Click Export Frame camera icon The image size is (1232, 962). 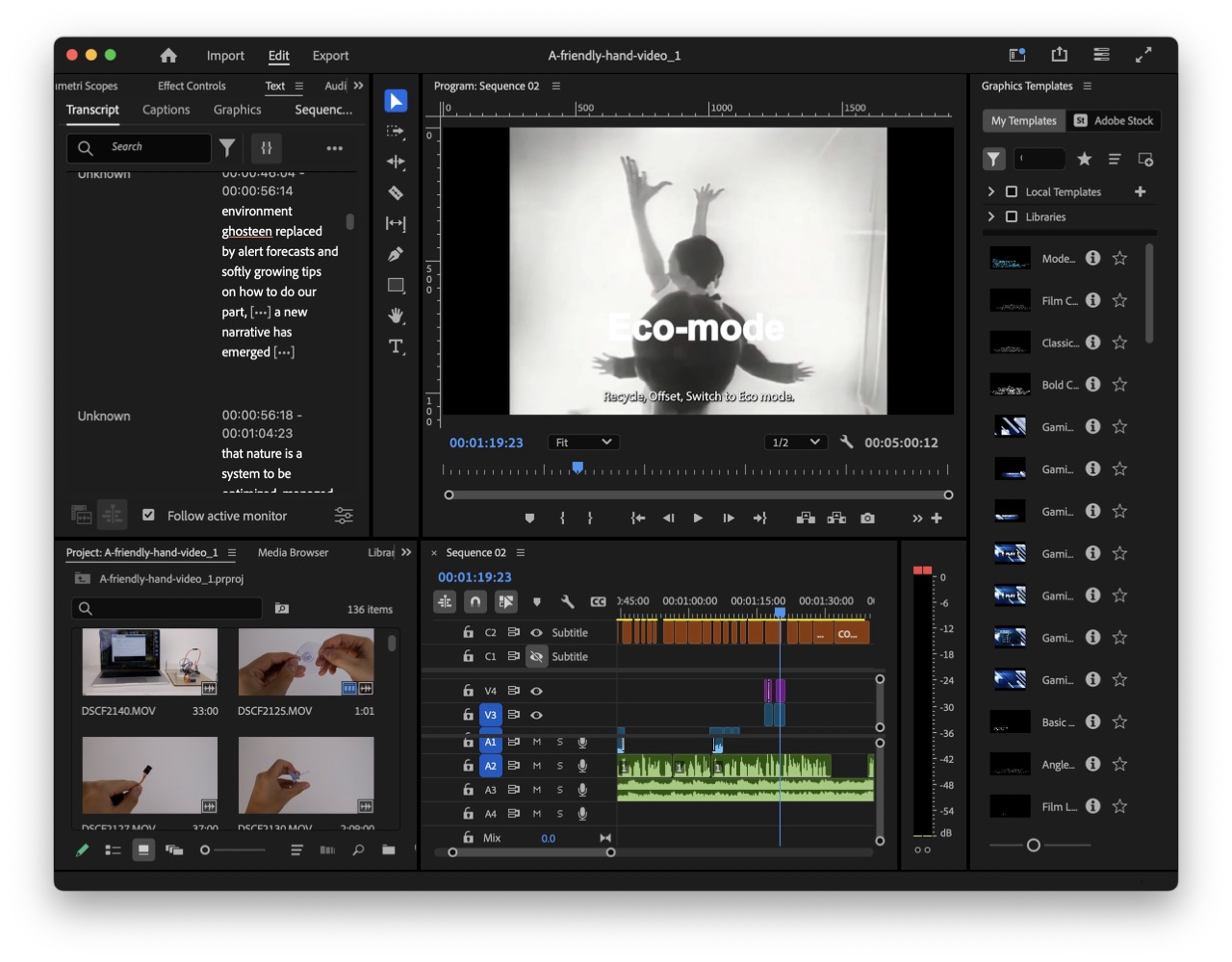867,519
